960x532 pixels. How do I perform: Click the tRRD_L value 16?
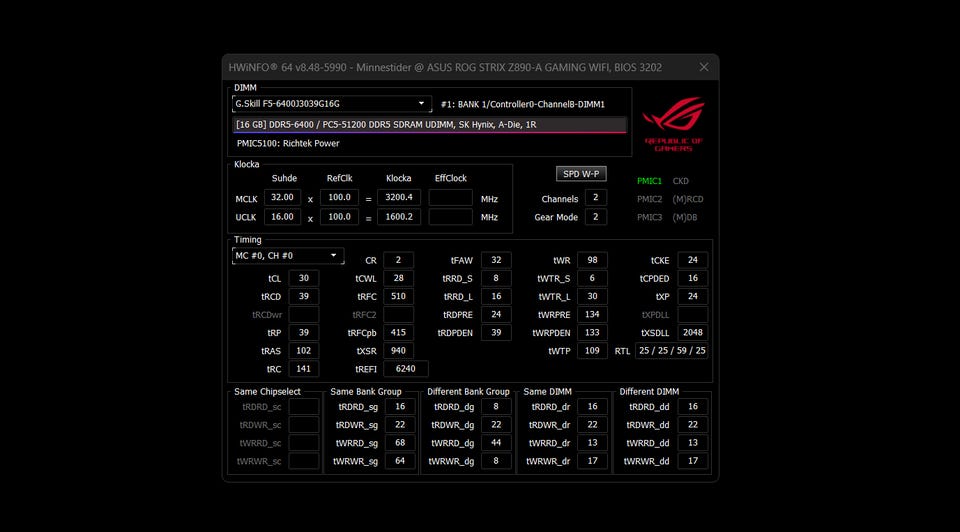point(496,296)
